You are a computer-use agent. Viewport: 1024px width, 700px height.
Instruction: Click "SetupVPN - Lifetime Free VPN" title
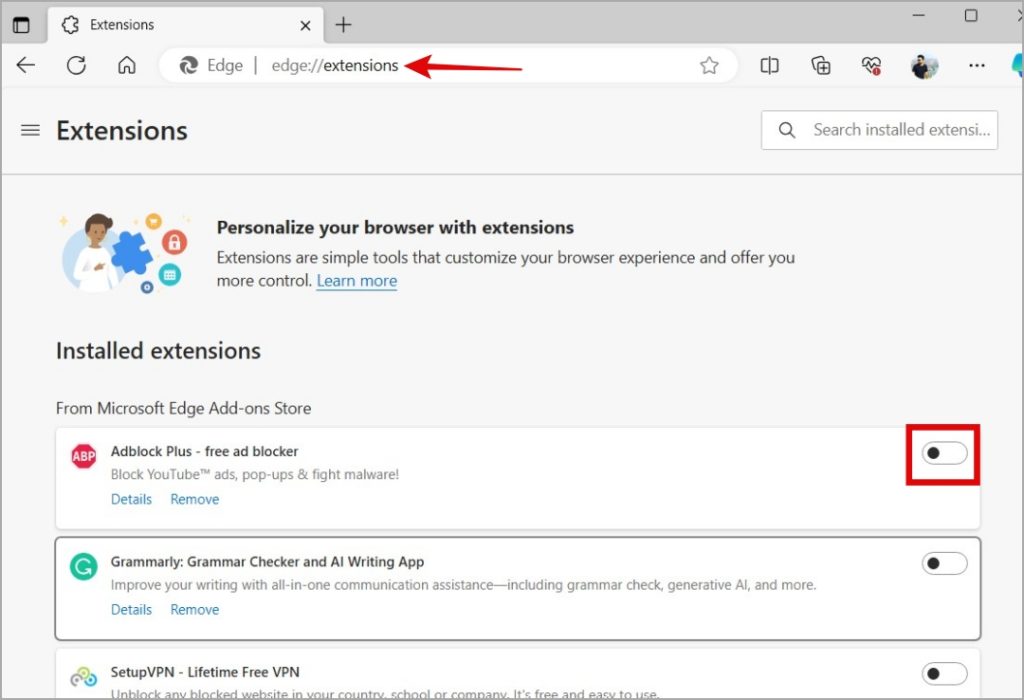pyautogui.click(x=205, y=672)
